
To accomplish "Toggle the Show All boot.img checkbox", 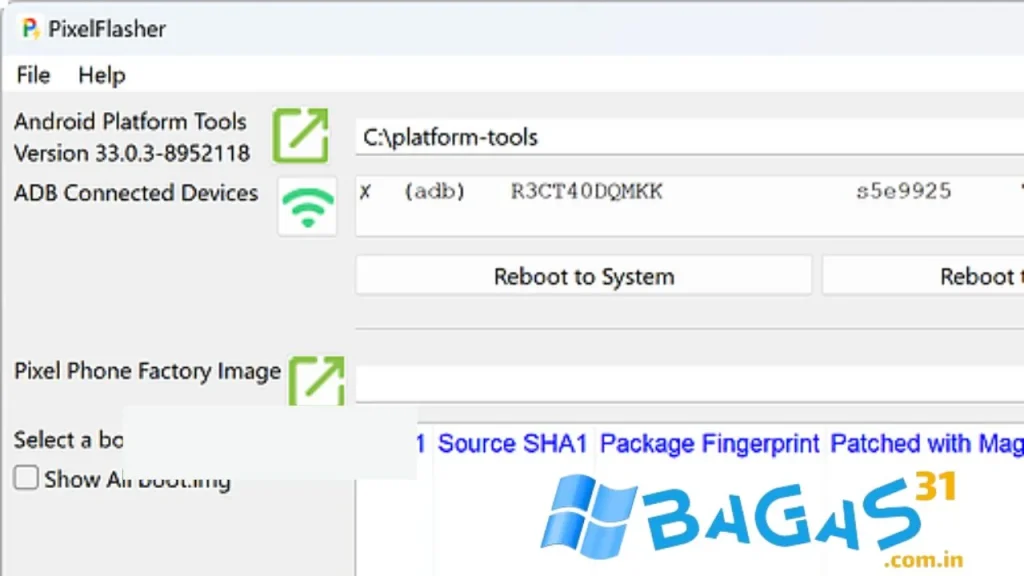I will pyautogui.click(x=26, y=478).
